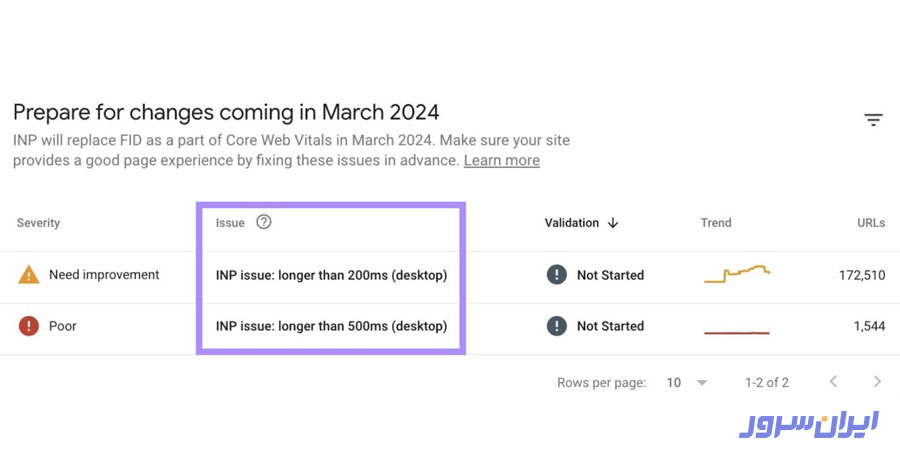This screenshot has width=900, height=450.
Task: Click the Validation column header
Action: click(x=571, y=223)
